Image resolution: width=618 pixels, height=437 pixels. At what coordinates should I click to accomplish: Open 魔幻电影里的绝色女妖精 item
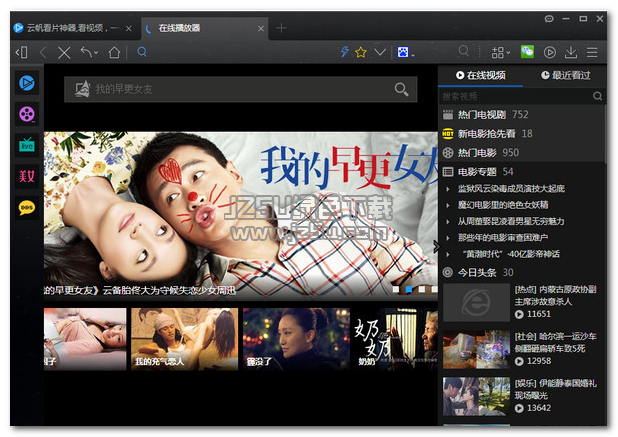click(x=503, y=205)
